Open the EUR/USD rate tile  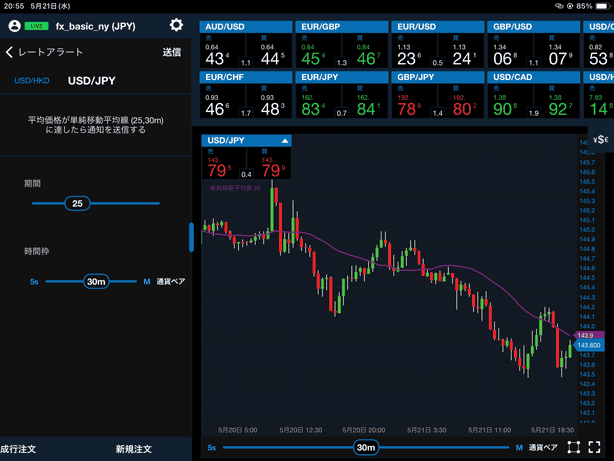(x=438, y=44)
